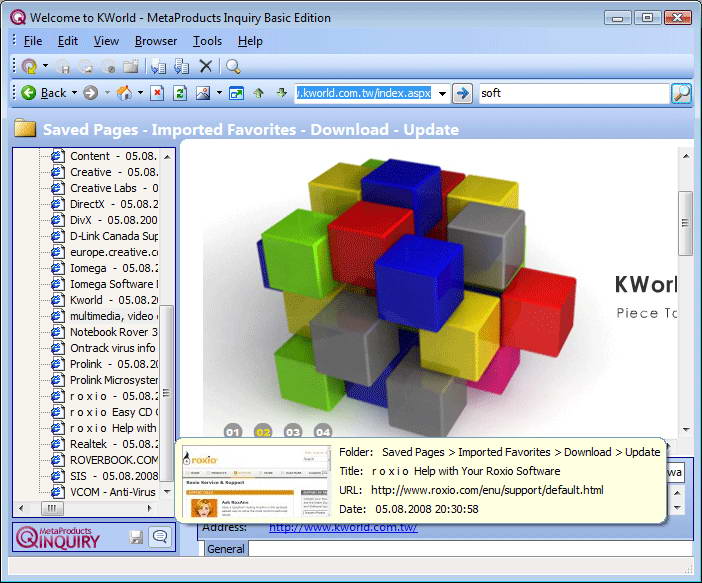Click the web page vertical scrollbar thumb
Image resolution: width=702 pixels, height=583 pixels.
(685, 223)
